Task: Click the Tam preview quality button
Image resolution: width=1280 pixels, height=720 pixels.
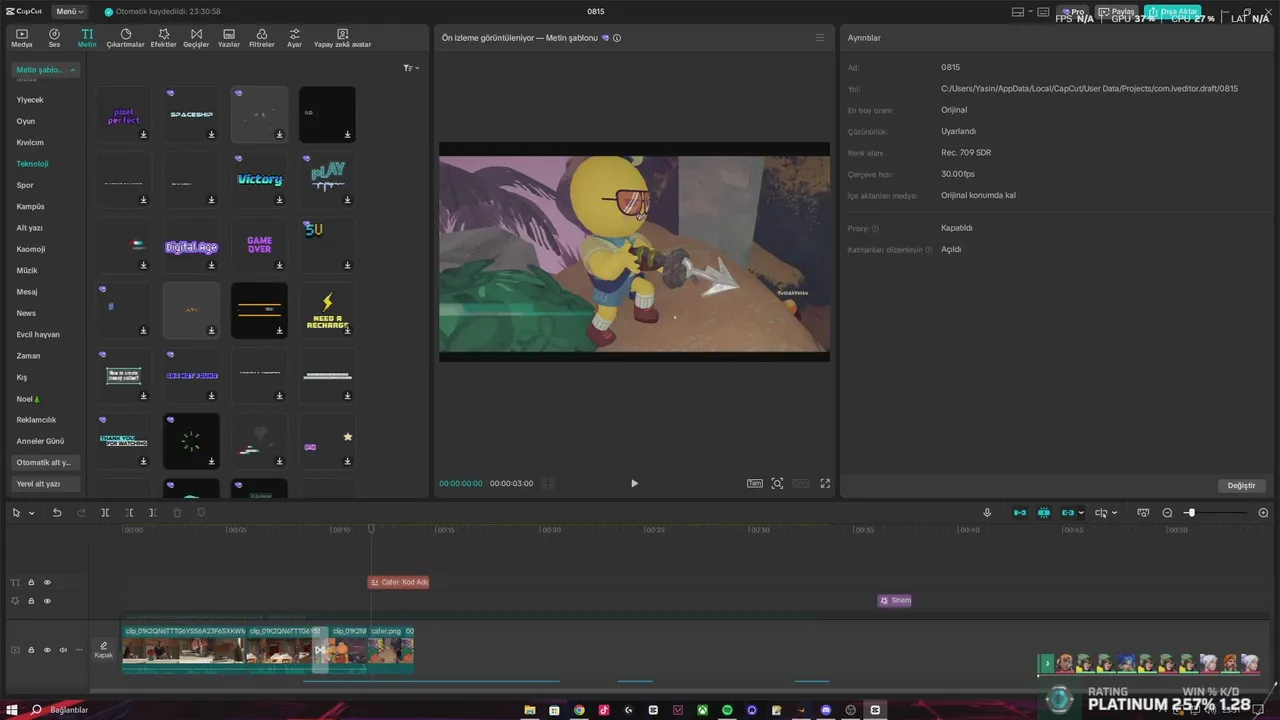Action: click(754, 483)
